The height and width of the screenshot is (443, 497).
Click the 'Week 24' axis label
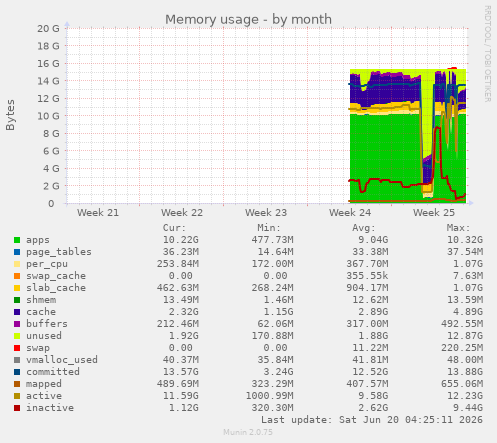(x=350, y=213)
